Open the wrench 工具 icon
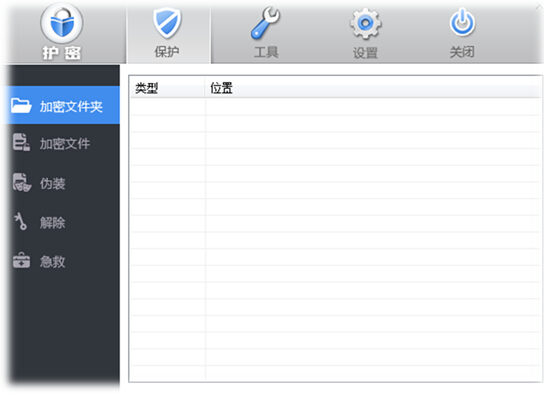 265,23
